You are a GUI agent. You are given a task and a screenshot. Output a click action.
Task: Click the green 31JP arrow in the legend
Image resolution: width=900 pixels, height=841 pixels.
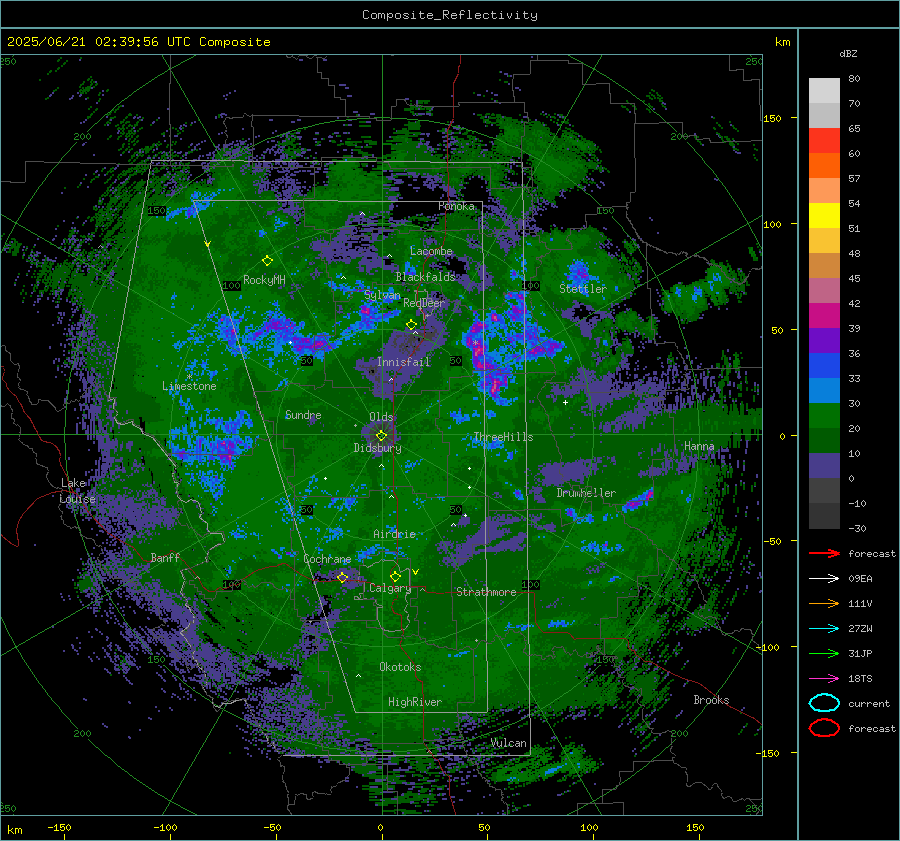click(x=824, y=653)
